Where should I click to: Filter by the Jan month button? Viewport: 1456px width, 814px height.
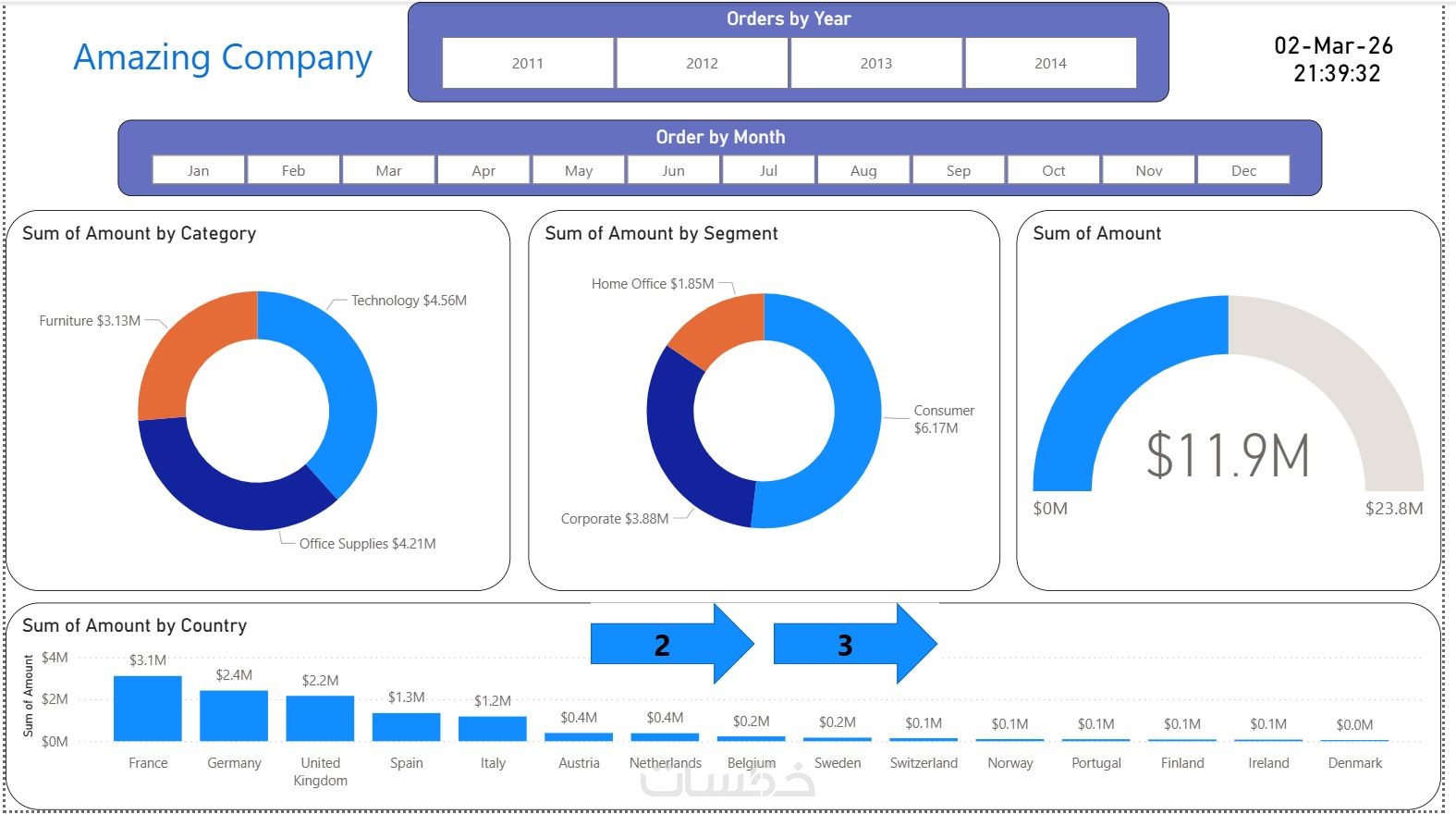199,170
